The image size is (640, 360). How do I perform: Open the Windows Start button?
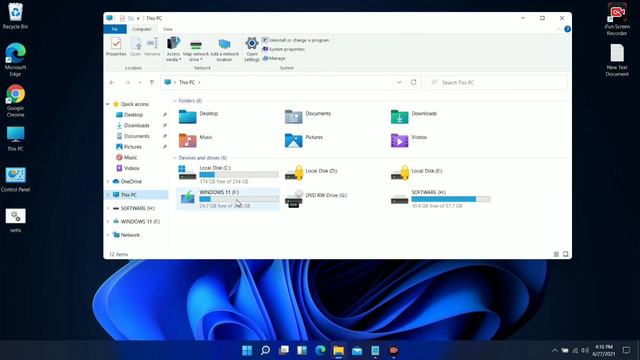point(247,350)
